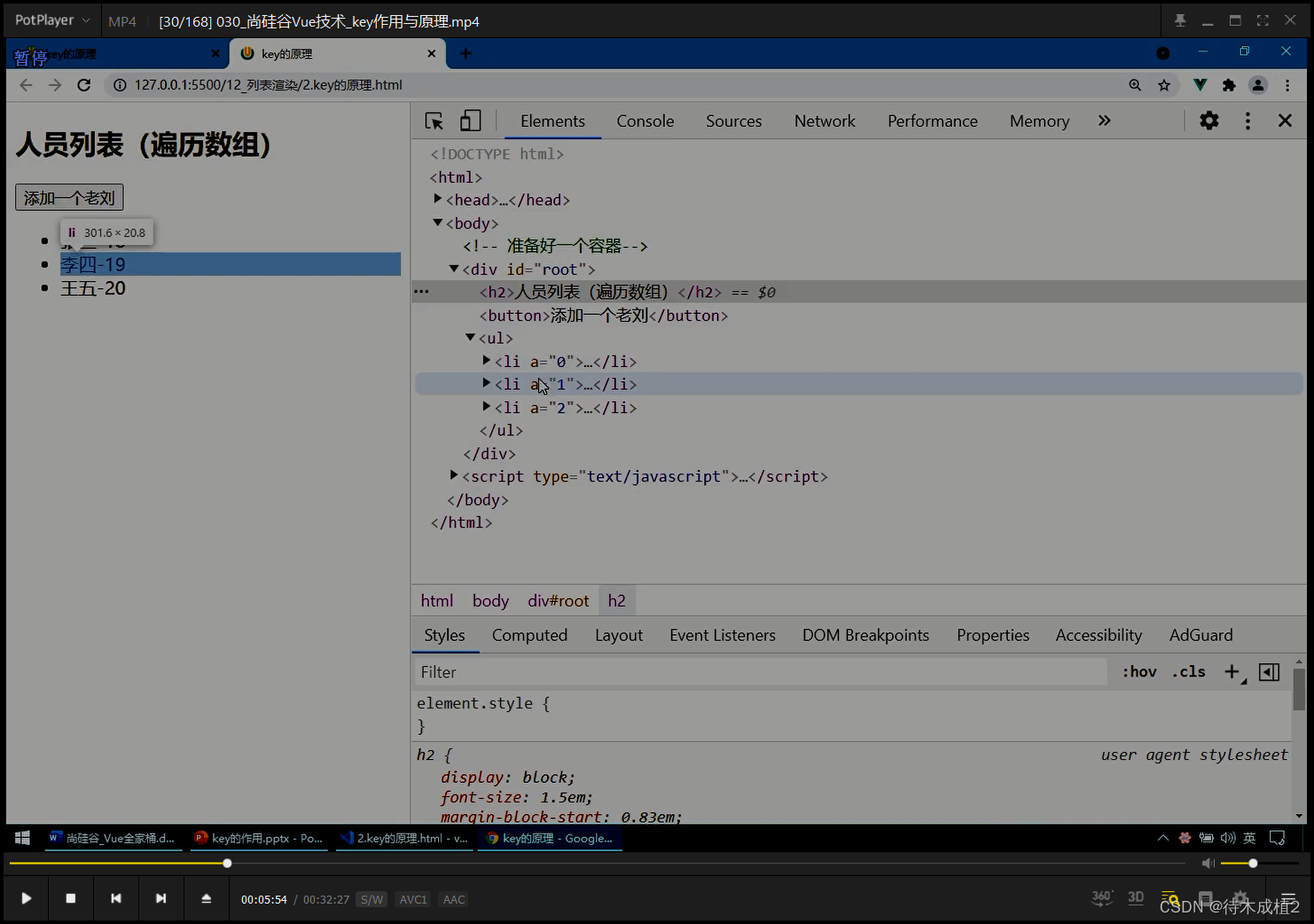The height and width of the screenshot is (924, 1314).
Task: Select div#root in the breadcrumb bar
Action: coord(558,600)
